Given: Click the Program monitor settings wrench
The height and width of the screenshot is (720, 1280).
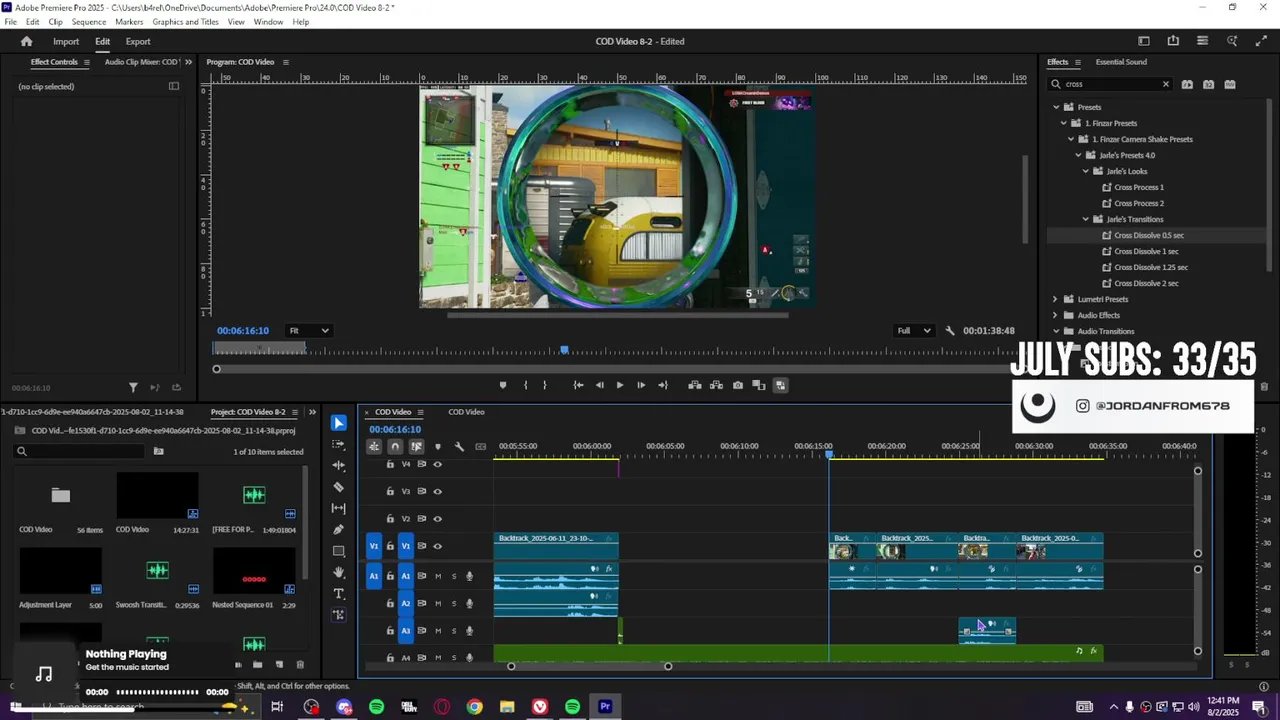Looking at the screenshot, I should [950, 331].
